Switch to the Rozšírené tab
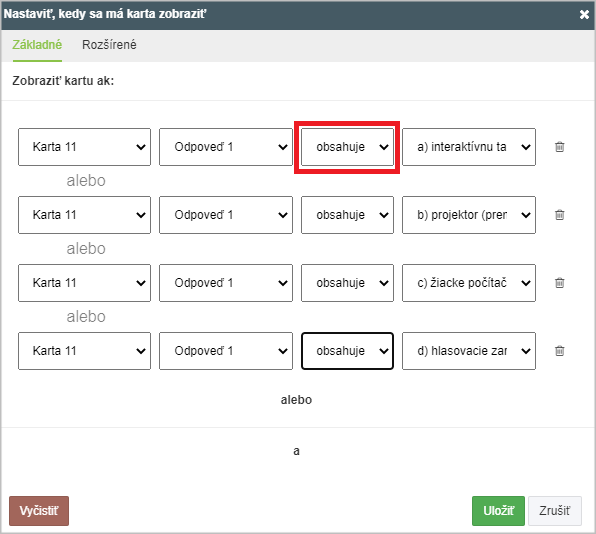 [109, 45]
